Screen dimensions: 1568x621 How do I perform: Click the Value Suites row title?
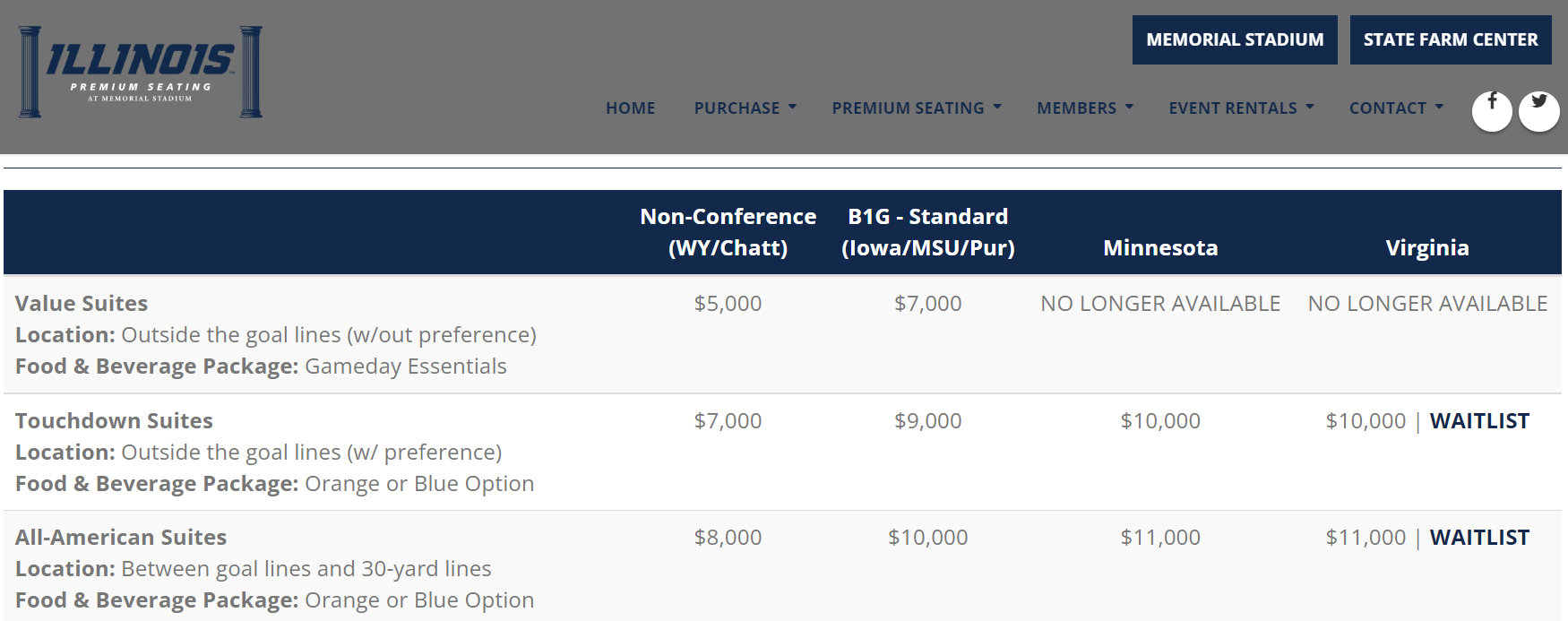pyautogui.click(x=82, y=303)
